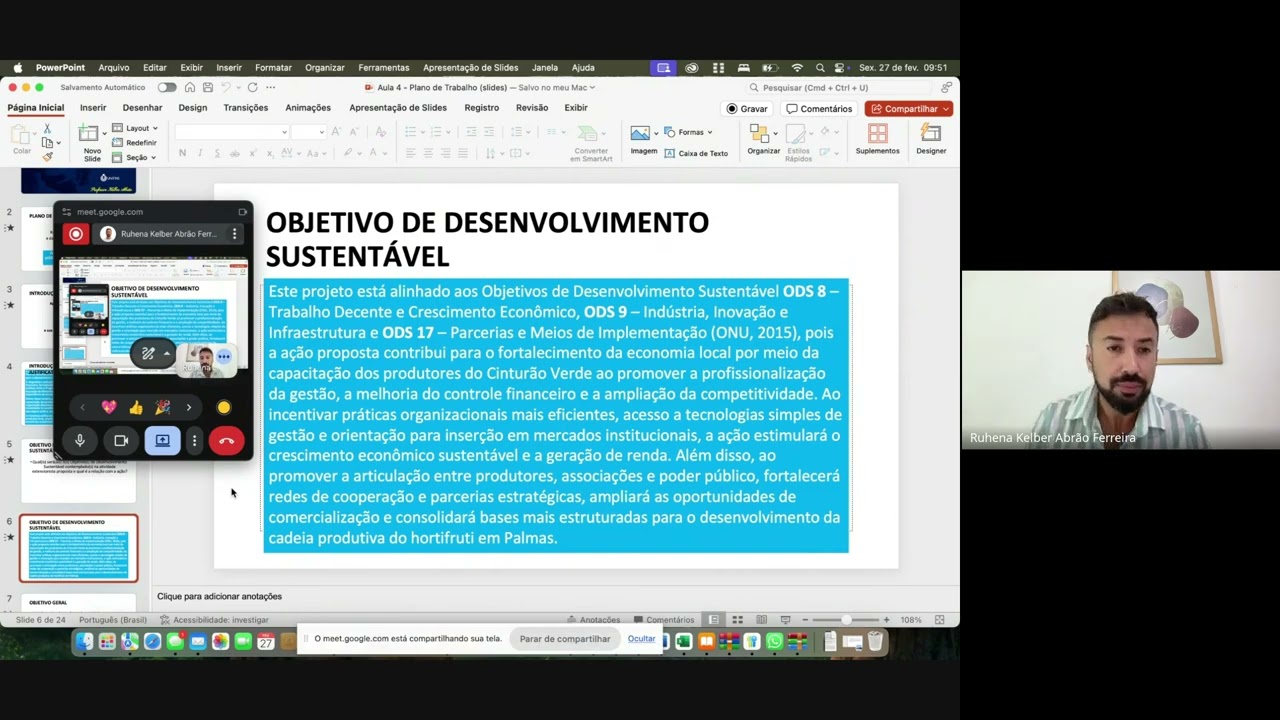Click the red hang-up call button in Meet

click(x=227, y=441)
